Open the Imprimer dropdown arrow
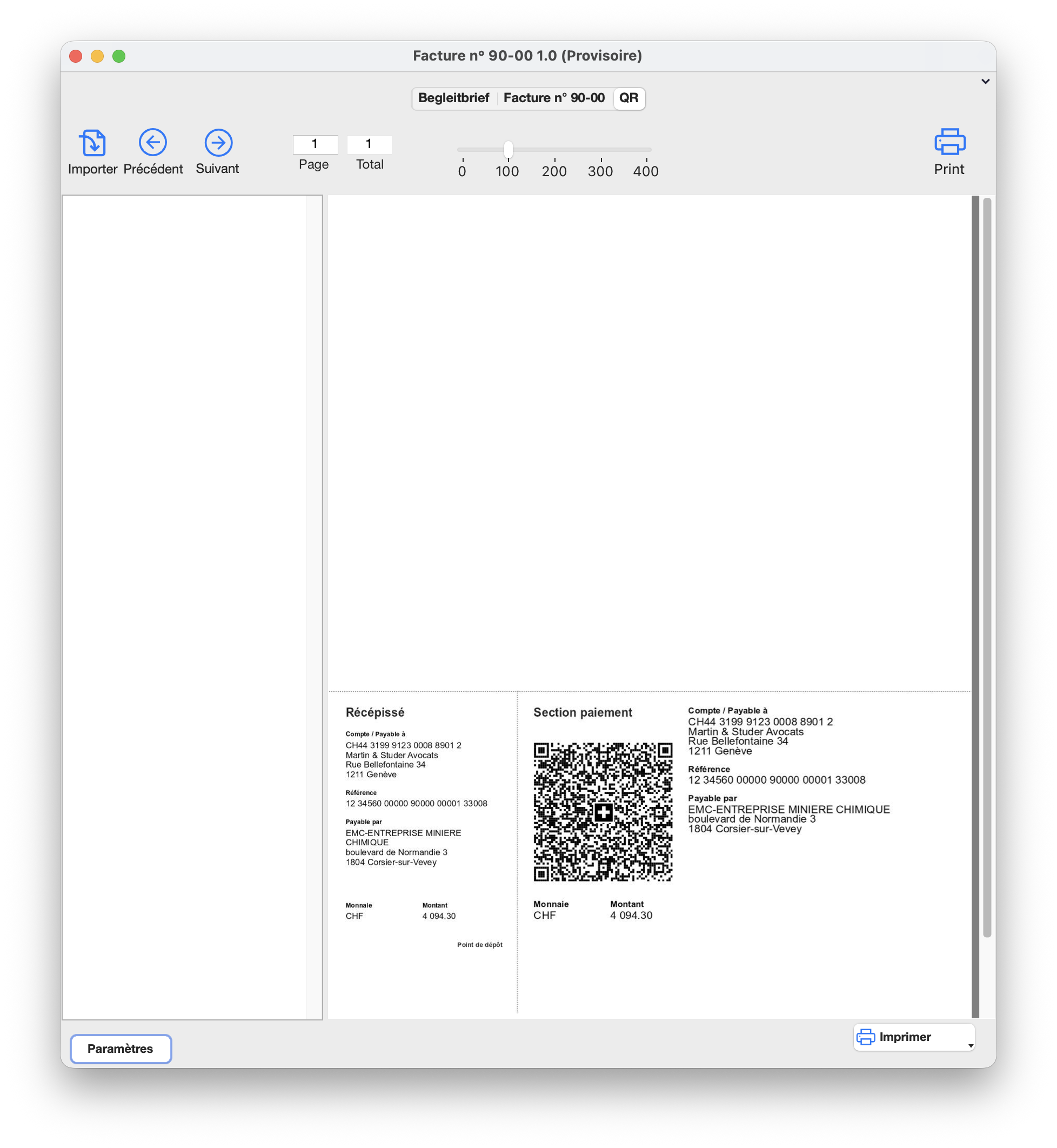The height and width of the screenshot is (1148, 1057). (x=970, y=1046)
